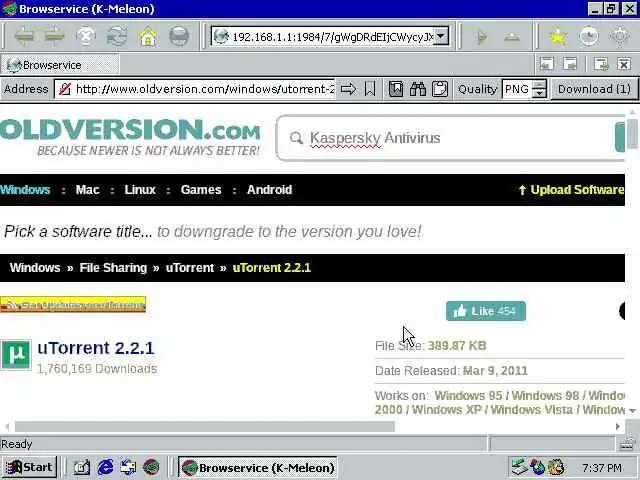Open a new tab with tab bar icon
This screenshot has height=480, width=640.
pos(601,64)
